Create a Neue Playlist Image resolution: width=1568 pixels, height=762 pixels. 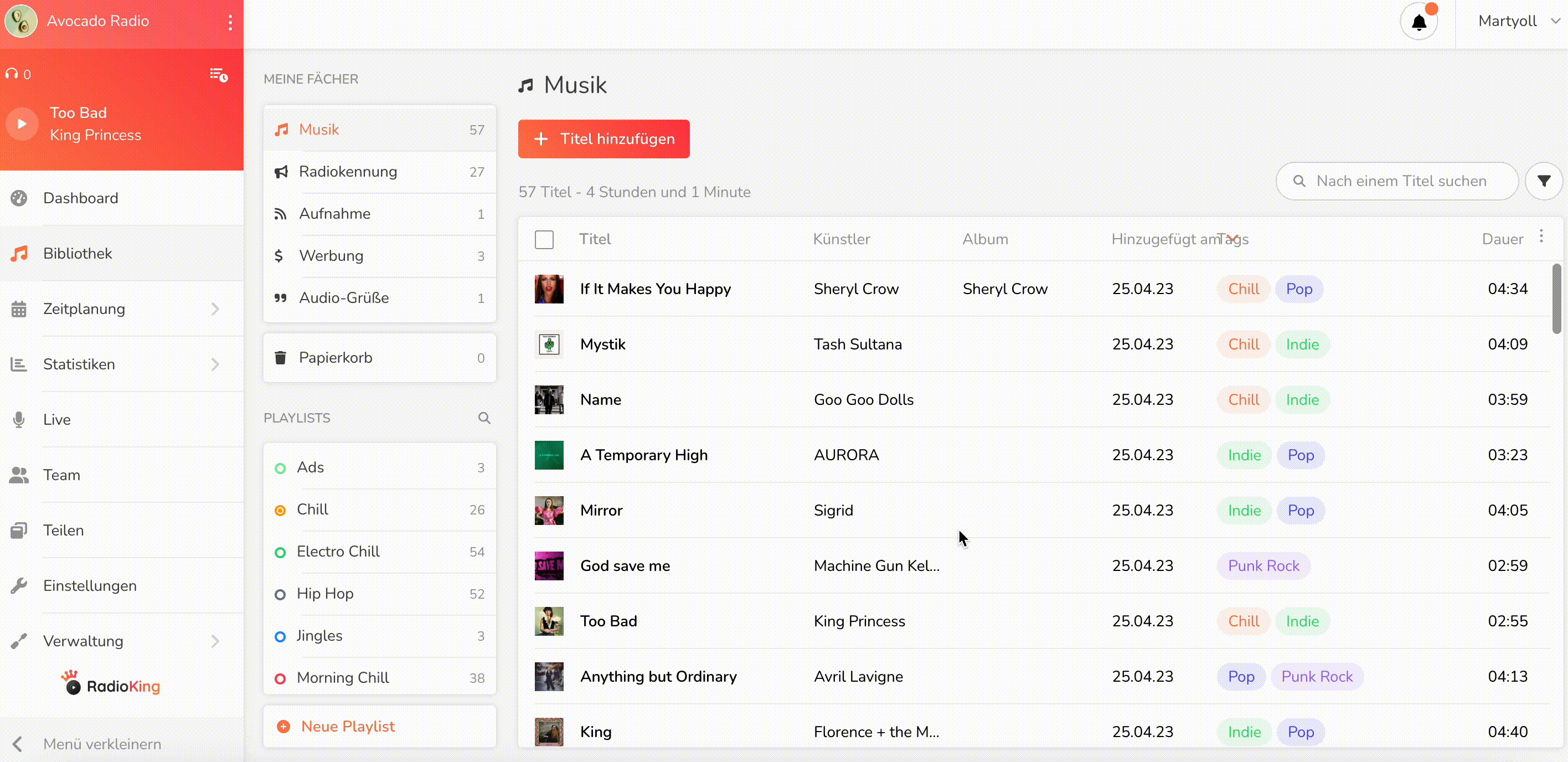tap(379, 726)
